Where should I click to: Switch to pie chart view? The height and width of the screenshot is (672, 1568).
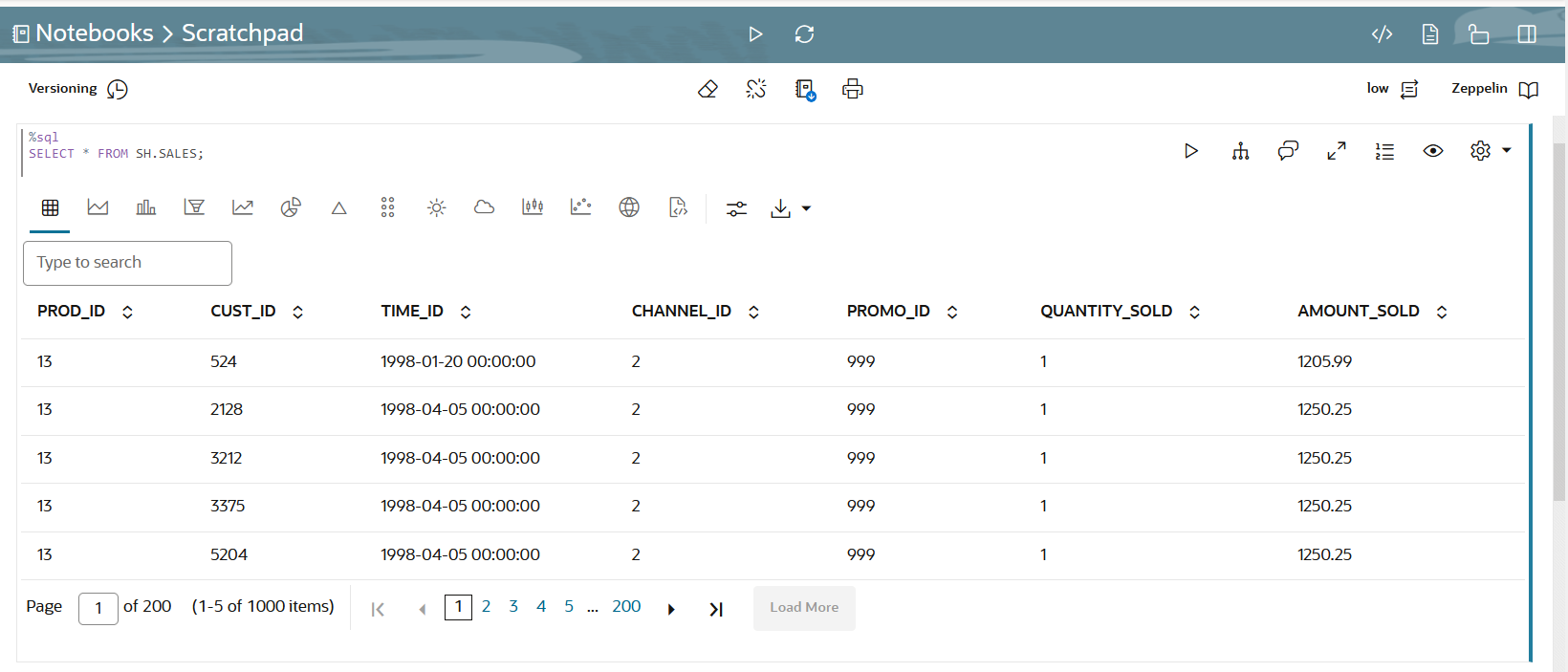pos(291,207)
